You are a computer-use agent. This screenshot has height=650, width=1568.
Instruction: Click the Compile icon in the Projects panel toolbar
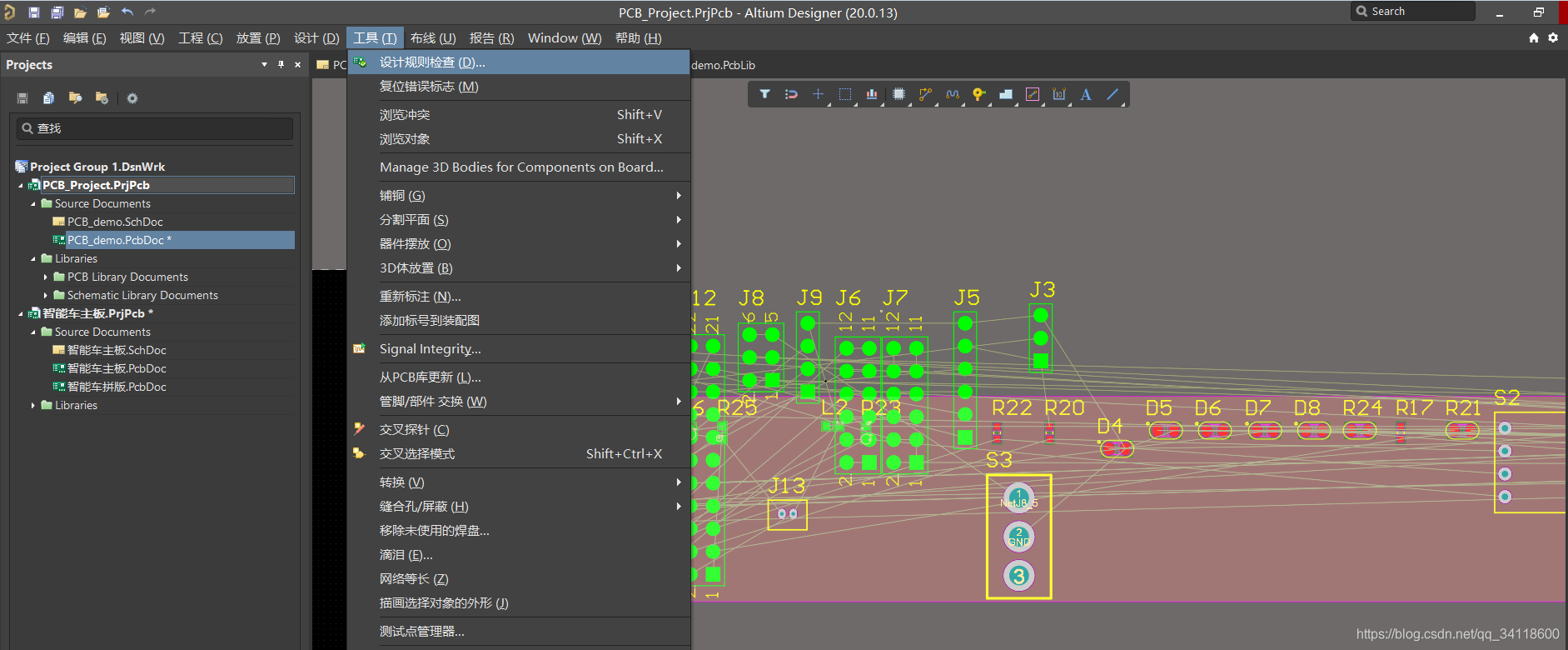click(49, 98)
